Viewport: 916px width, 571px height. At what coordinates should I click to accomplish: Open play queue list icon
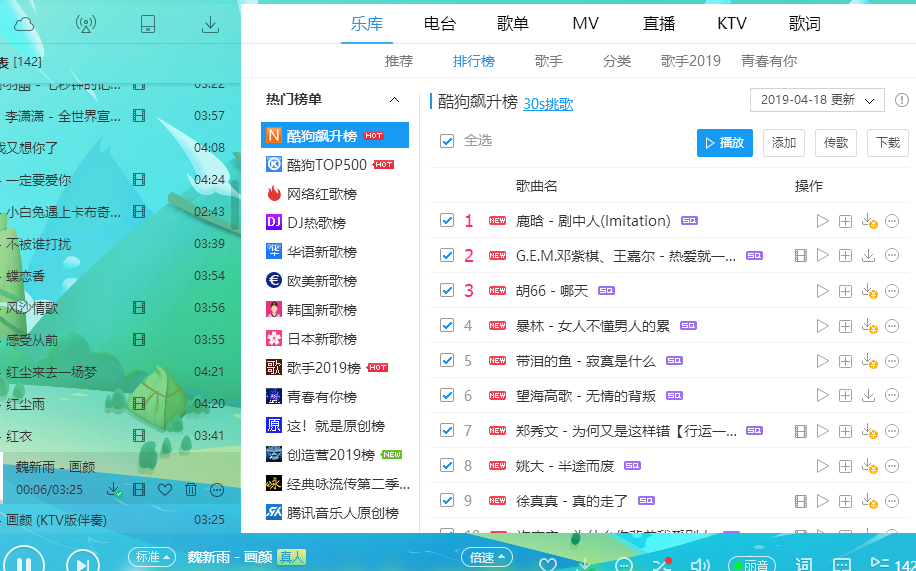[878, 563]
